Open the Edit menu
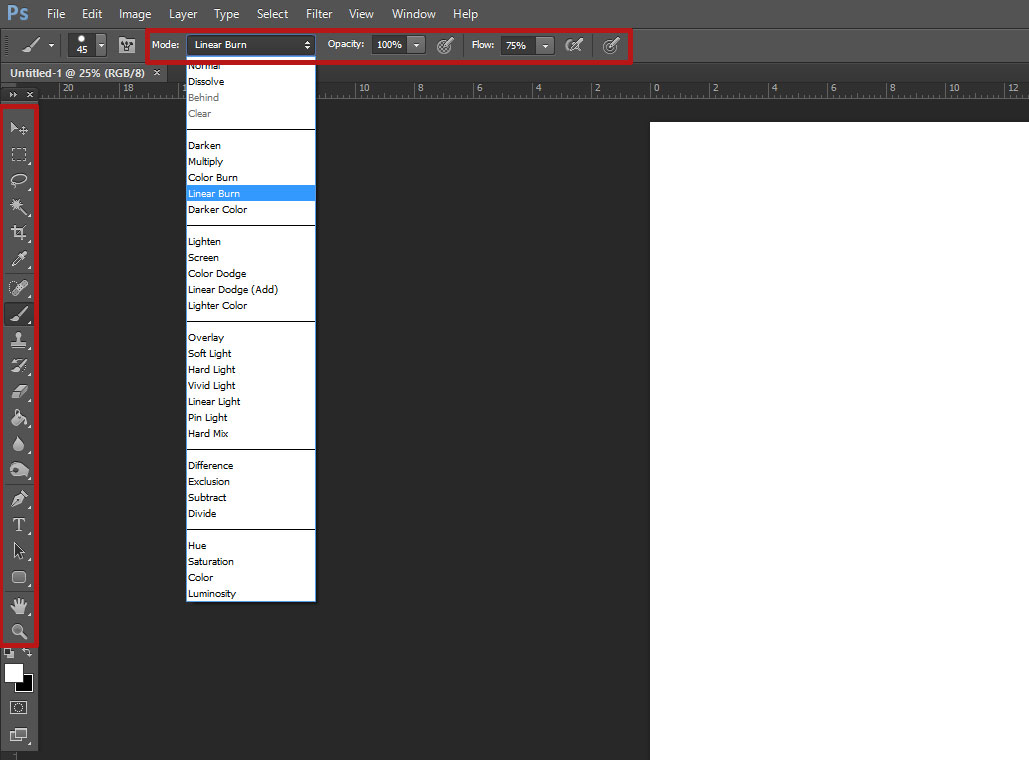 [92, 14]
